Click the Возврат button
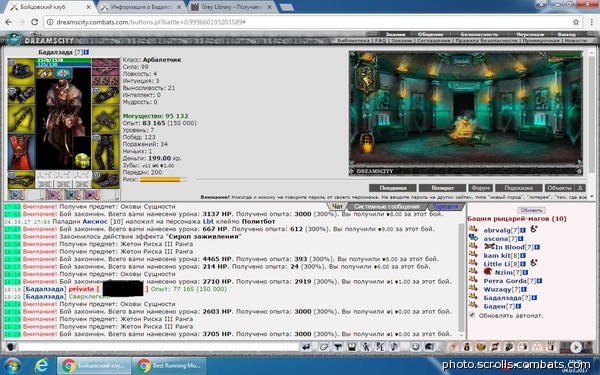Viewport: 600px width, 375px height. pyautogui.click(x=442, y=188)
